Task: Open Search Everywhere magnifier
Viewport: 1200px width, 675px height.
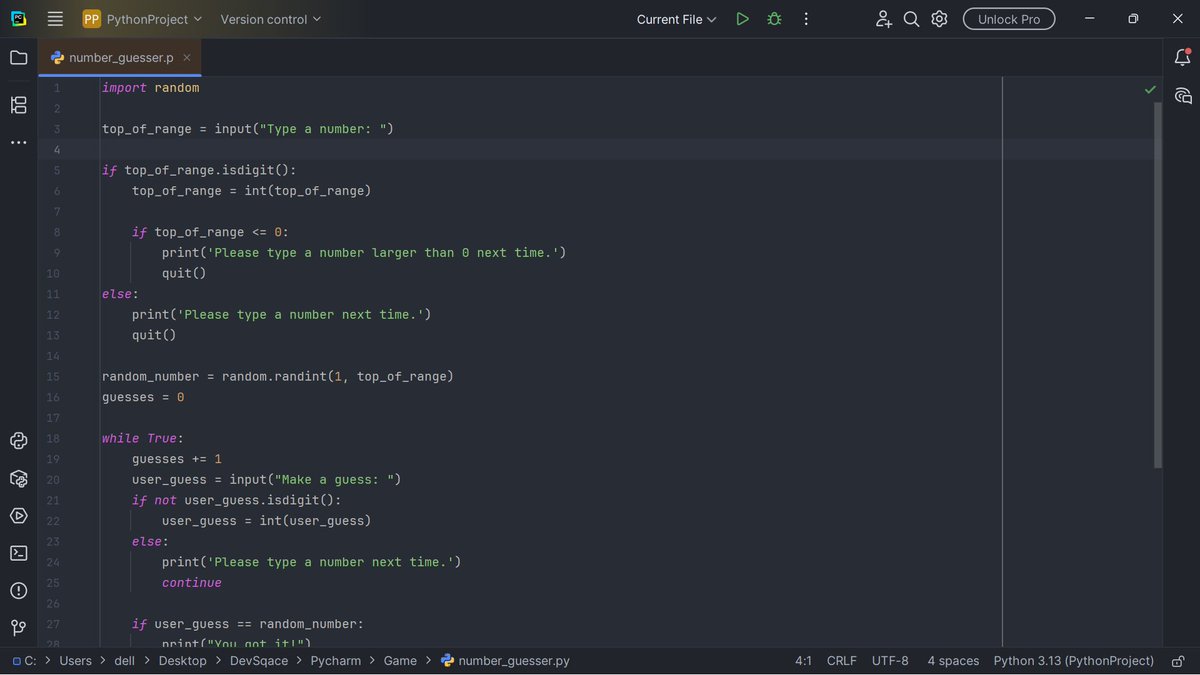Action: pyautogui.click(x=911, y=18)
